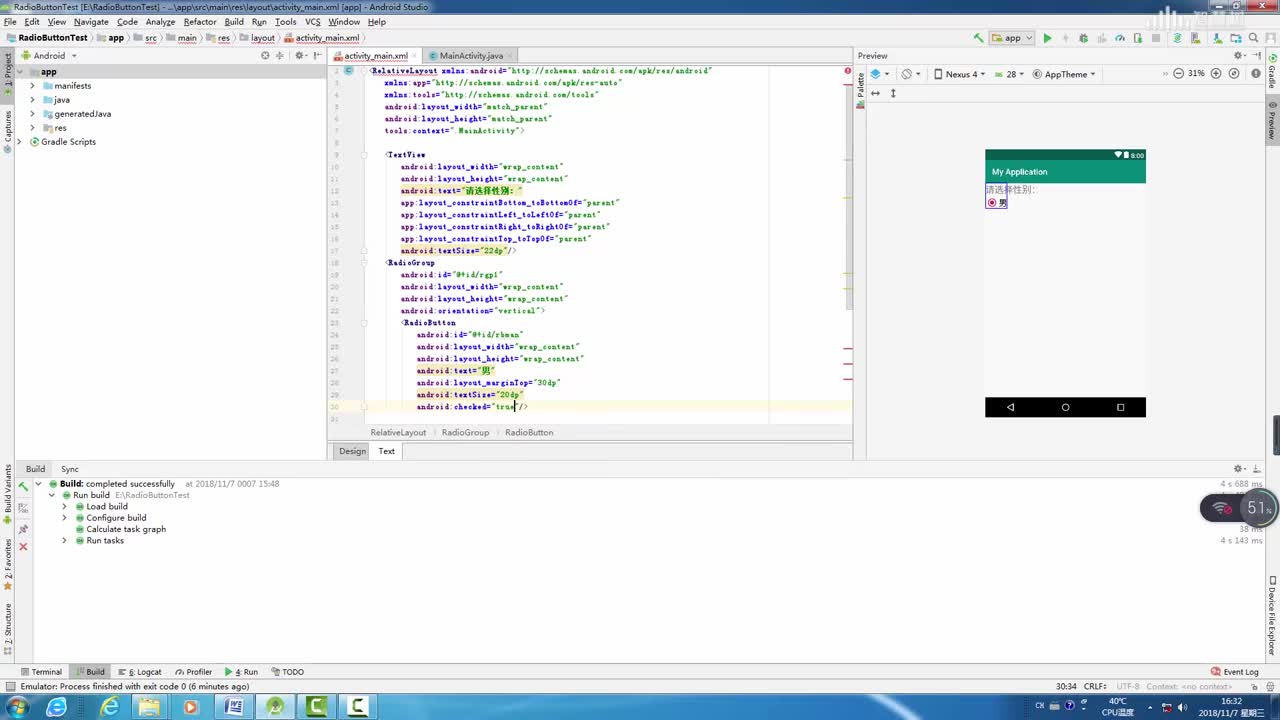Screen dimensions: 1280x720
Task: Open the Terminal tool window
Action: [x=40, y=672]
